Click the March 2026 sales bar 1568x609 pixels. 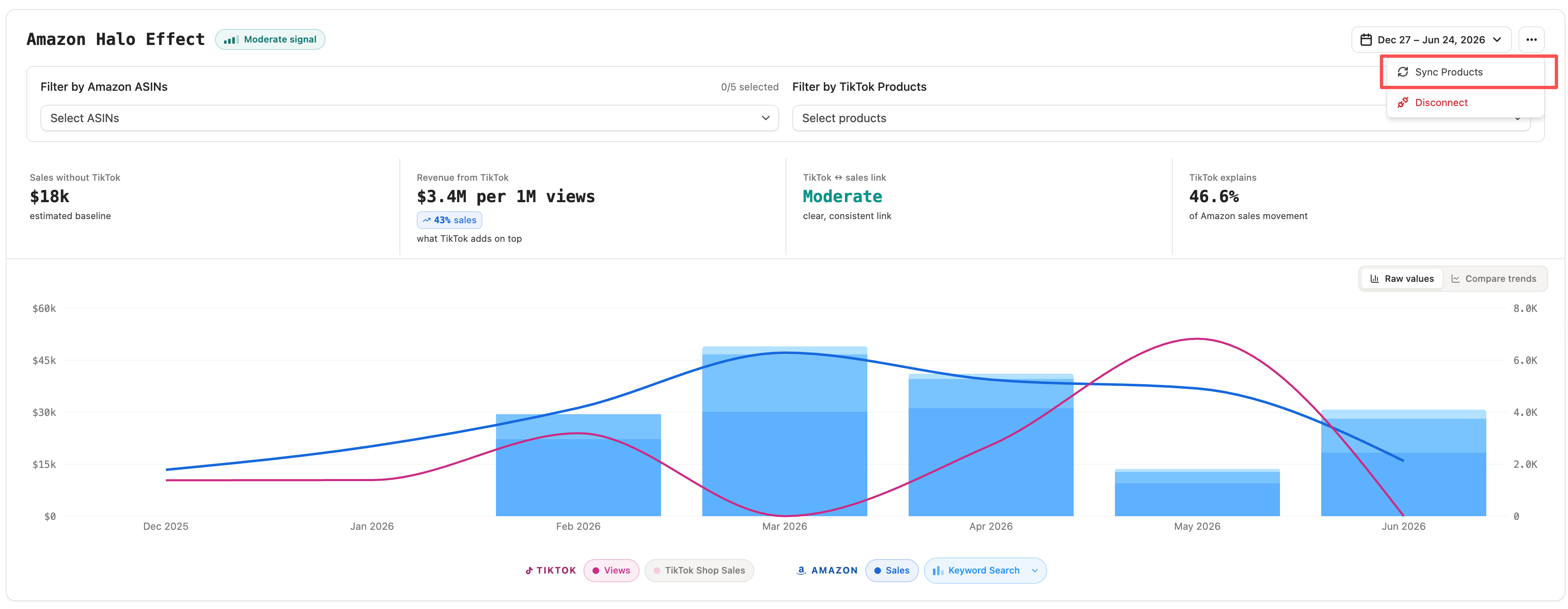(784, 431)
